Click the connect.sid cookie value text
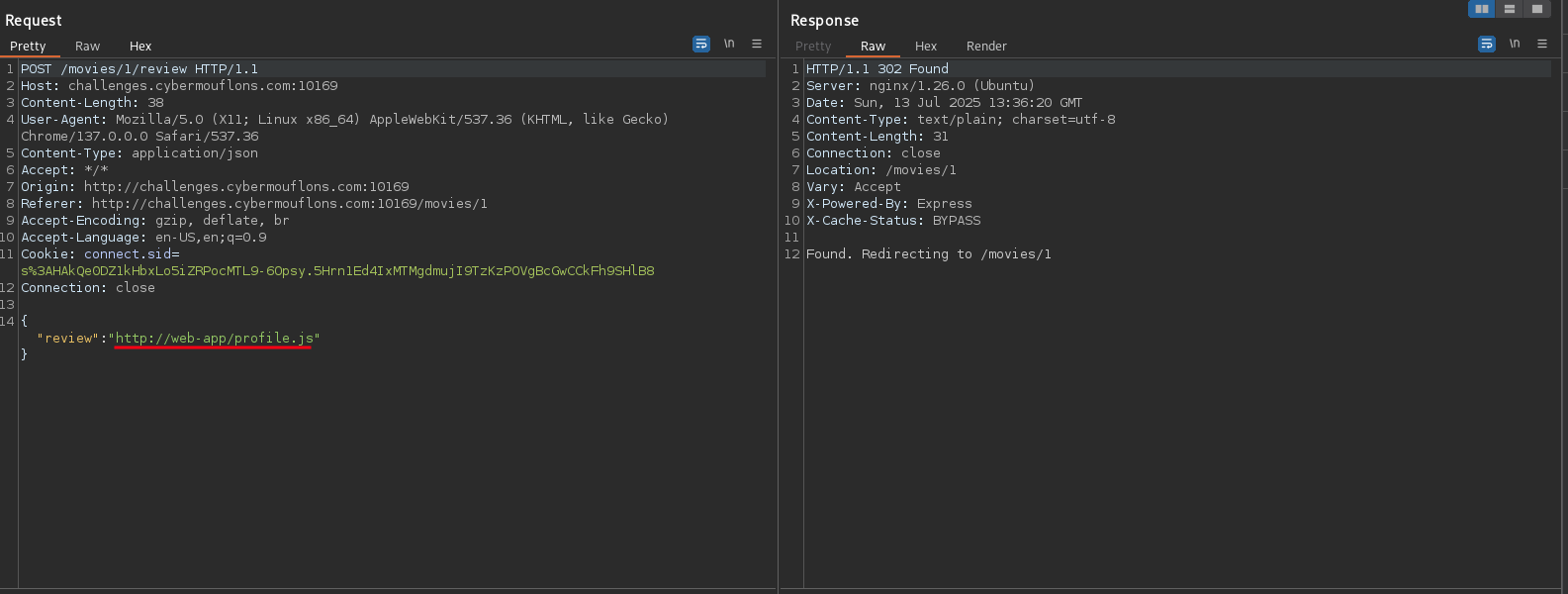1568x594 pixels. click(x=336, y=271)
